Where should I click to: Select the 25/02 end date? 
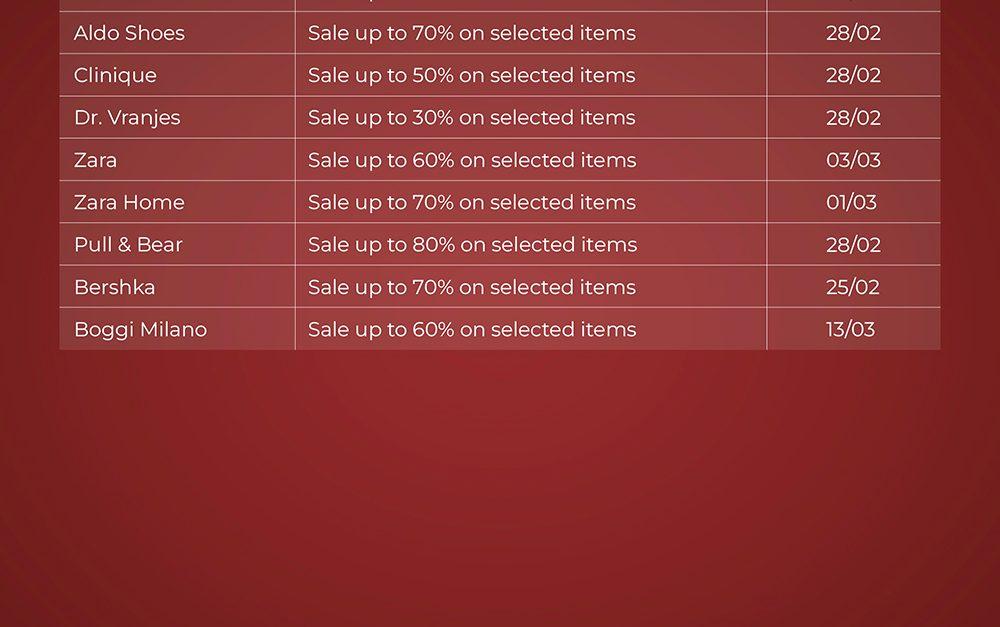click(853, 287)
